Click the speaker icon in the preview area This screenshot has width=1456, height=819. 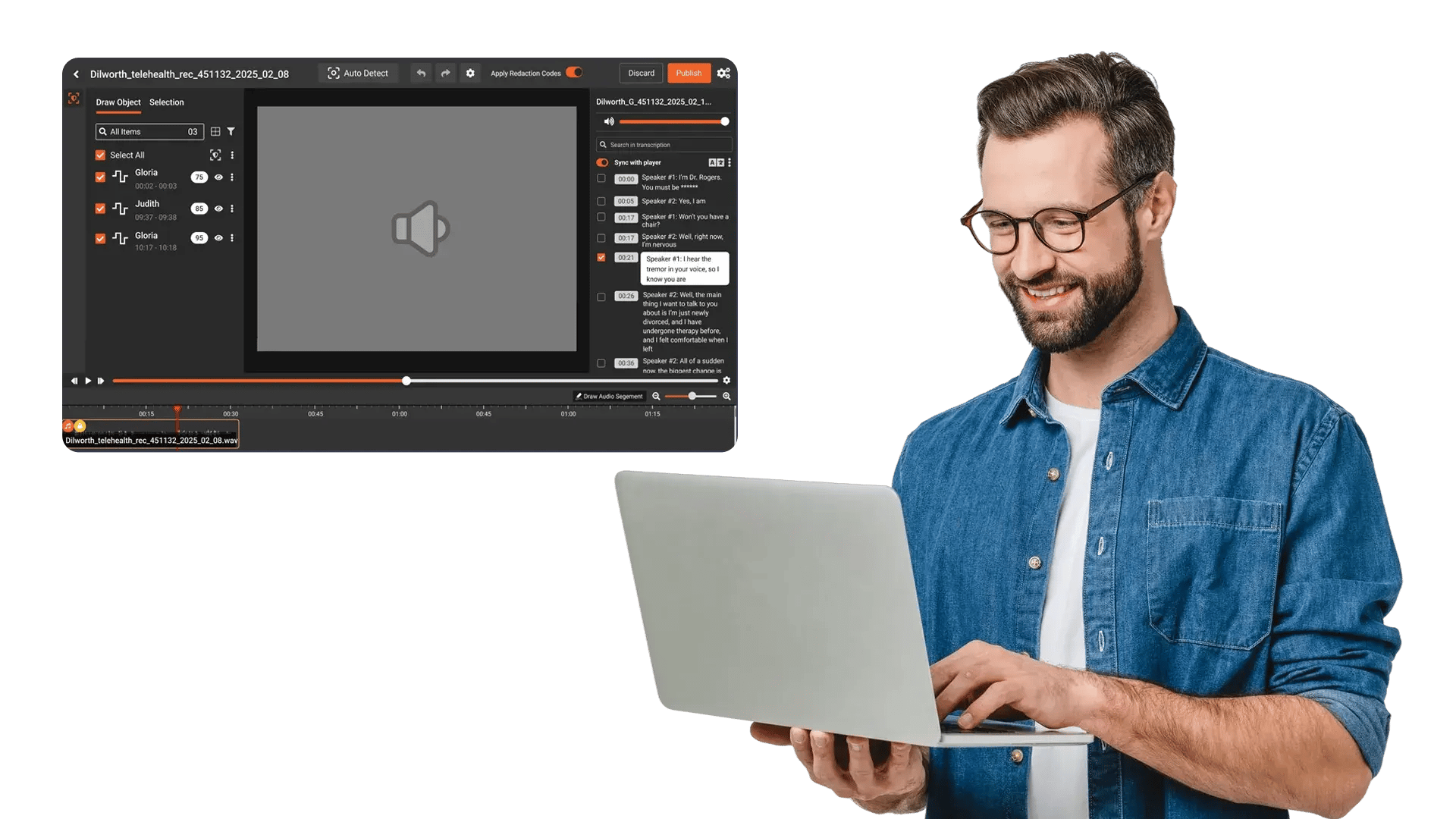coord(420,228)
